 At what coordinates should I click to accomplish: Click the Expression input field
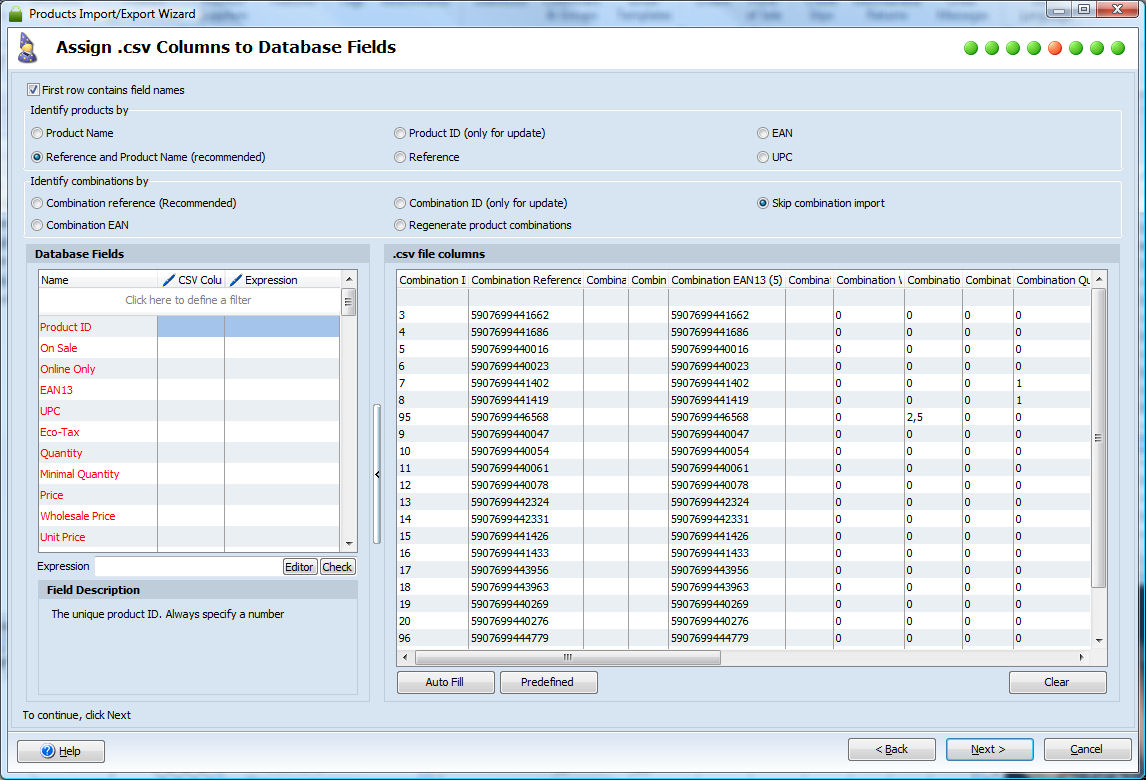(188, 567)
